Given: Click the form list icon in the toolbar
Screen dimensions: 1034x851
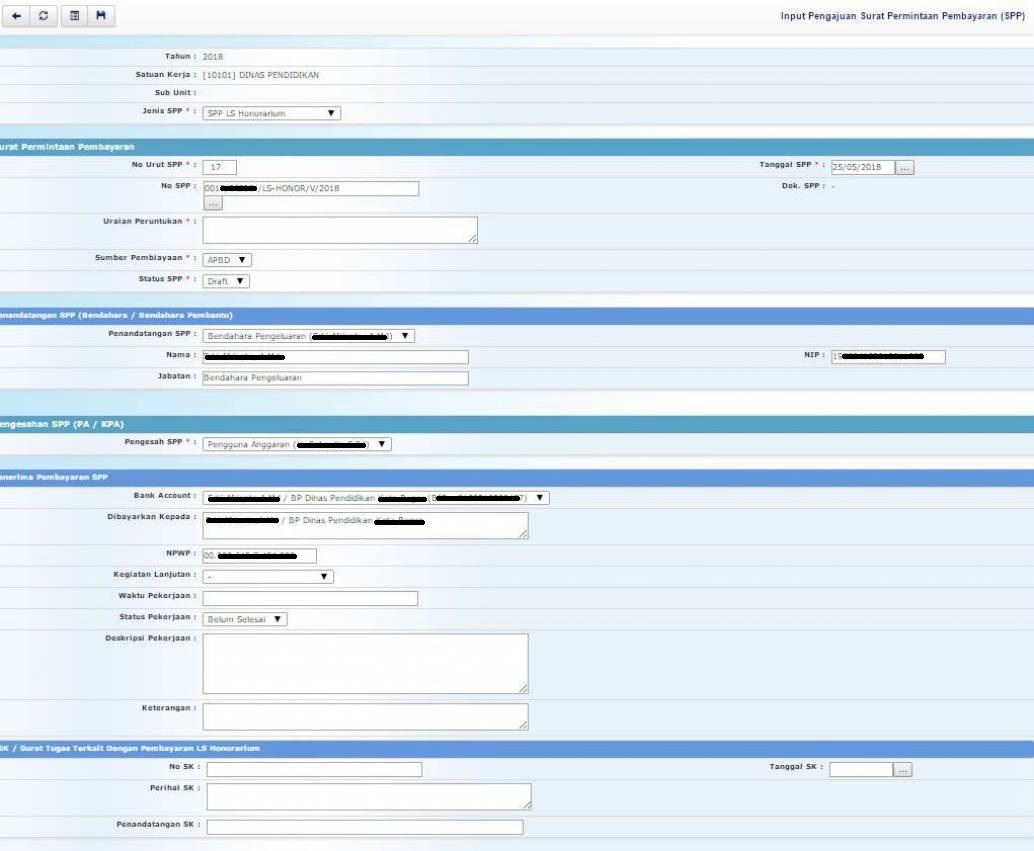Looking at the screenshot, I should [74, 17].
